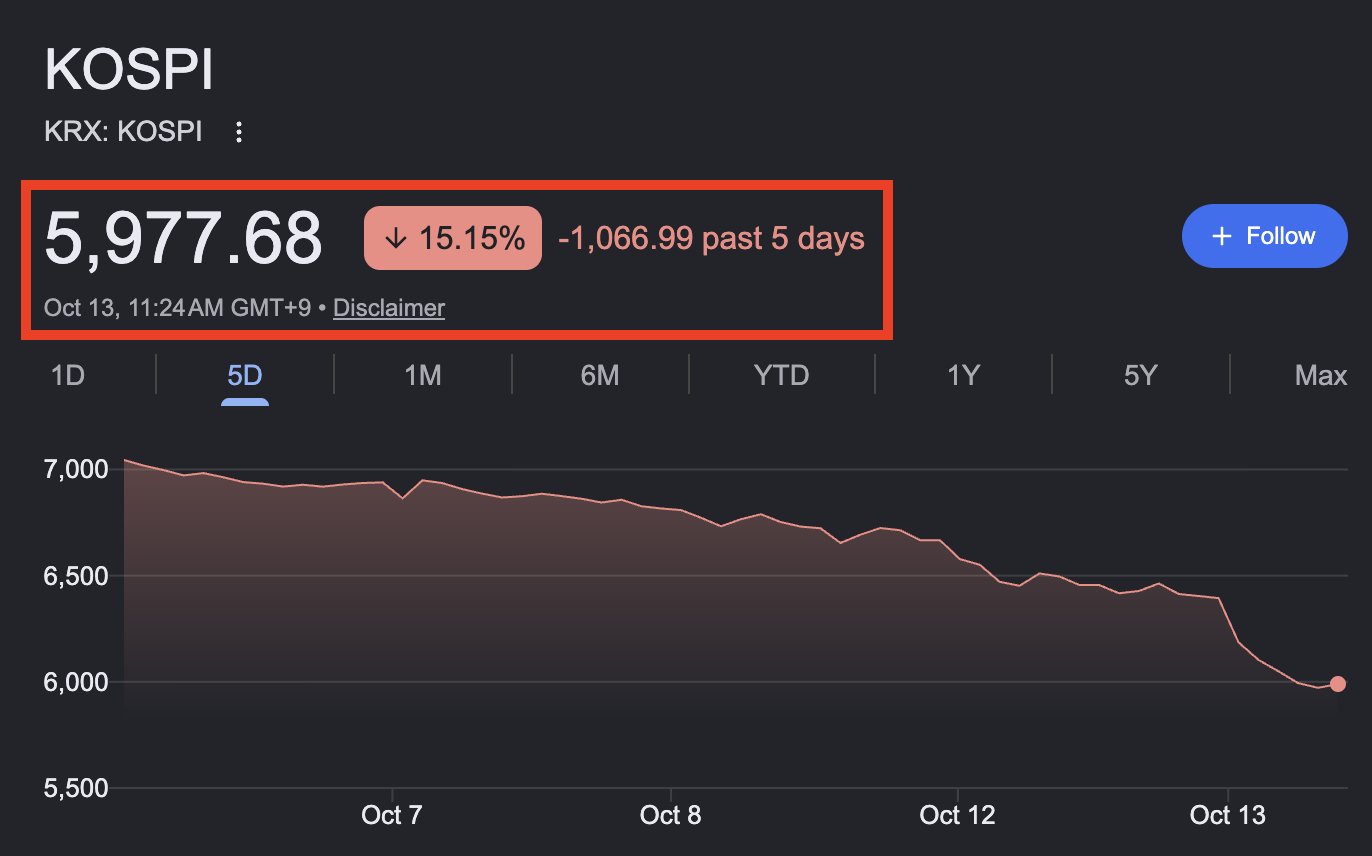Switch to the 1Y time range tab

click(963, 376)
